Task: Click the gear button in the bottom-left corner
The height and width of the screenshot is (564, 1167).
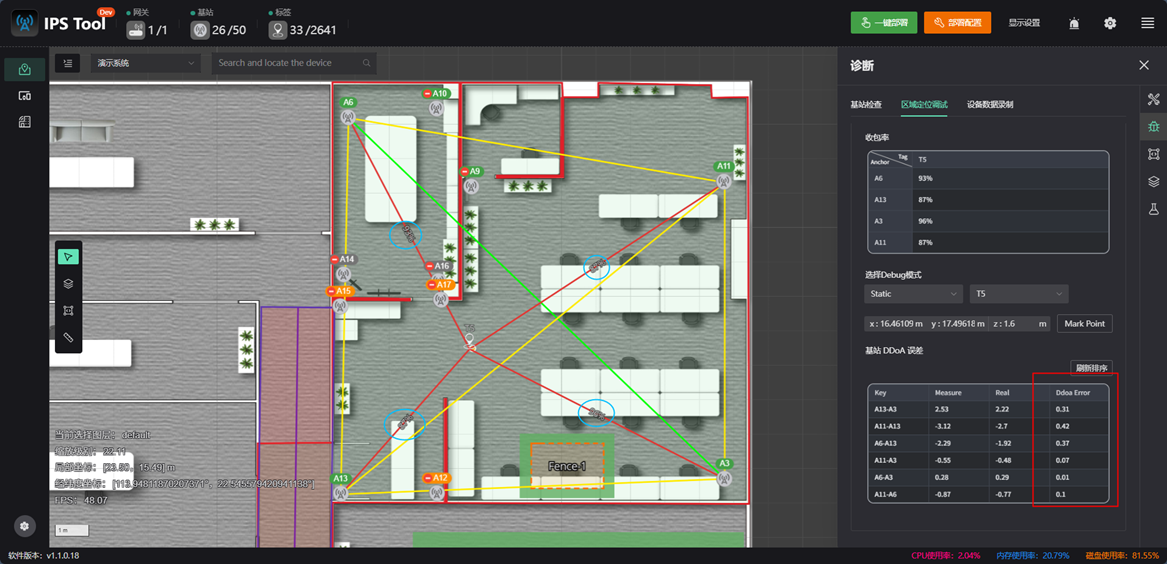Action: [x=24, y=526]
